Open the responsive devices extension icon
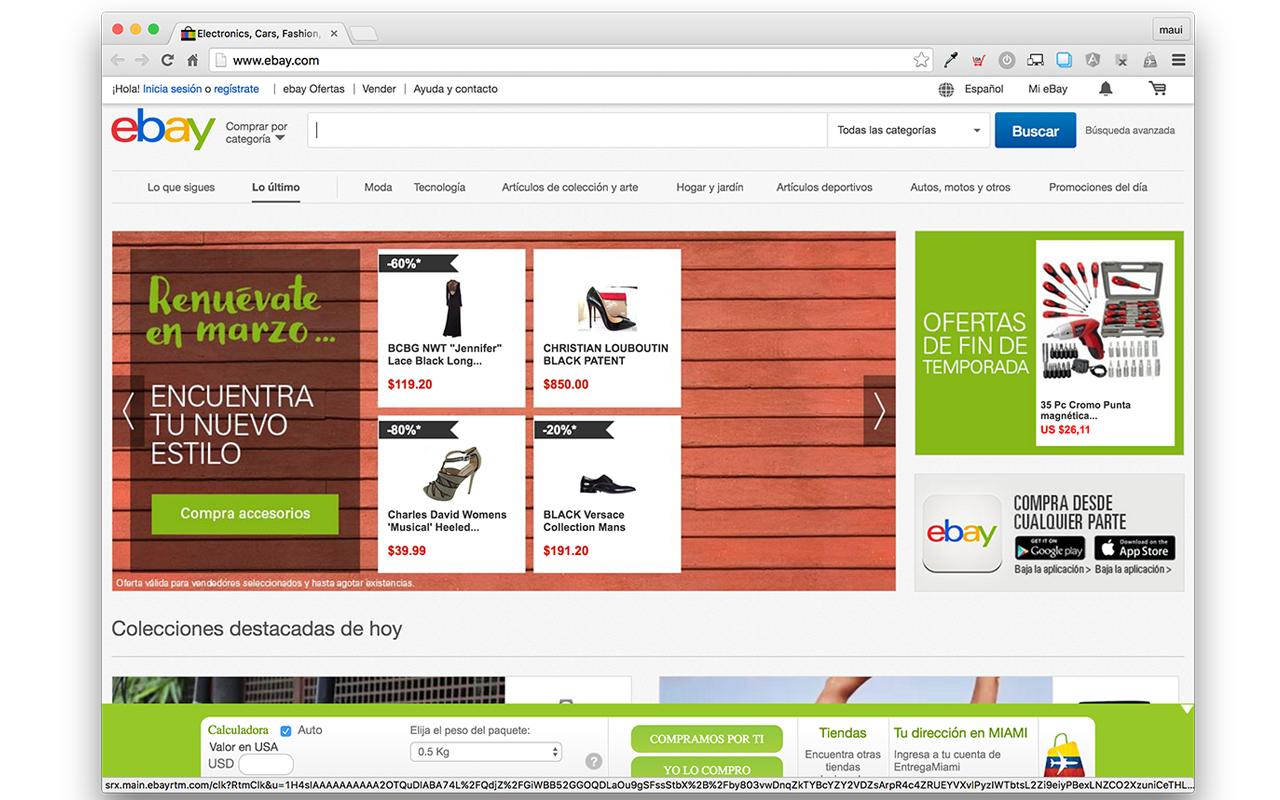The width and height of the screenshot is (1280, 800). coord(1036,60)
